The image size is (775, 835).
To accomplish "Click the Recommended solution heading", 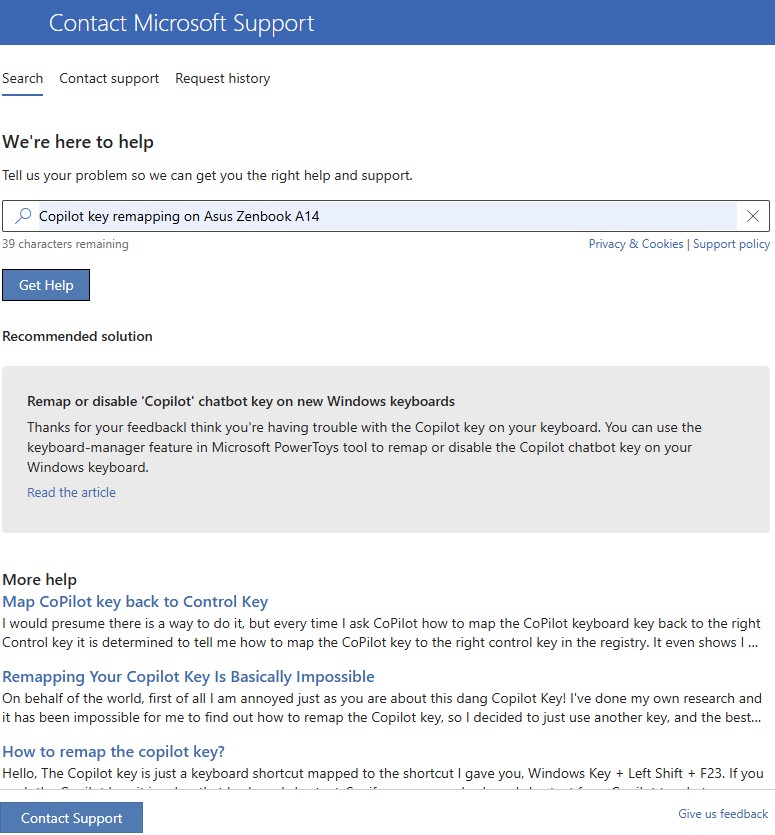I will pyautogui.click(x=77, y=337).
